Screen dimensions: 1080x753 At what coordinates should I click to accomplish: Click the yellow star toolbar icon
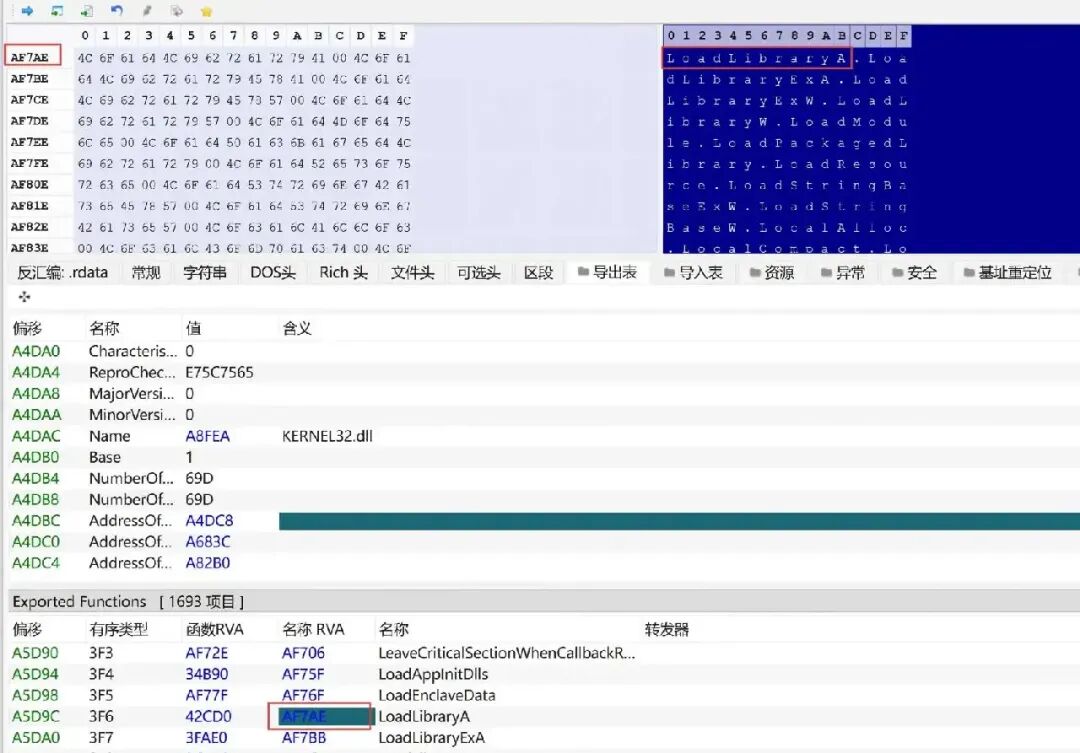click(206, 11)
